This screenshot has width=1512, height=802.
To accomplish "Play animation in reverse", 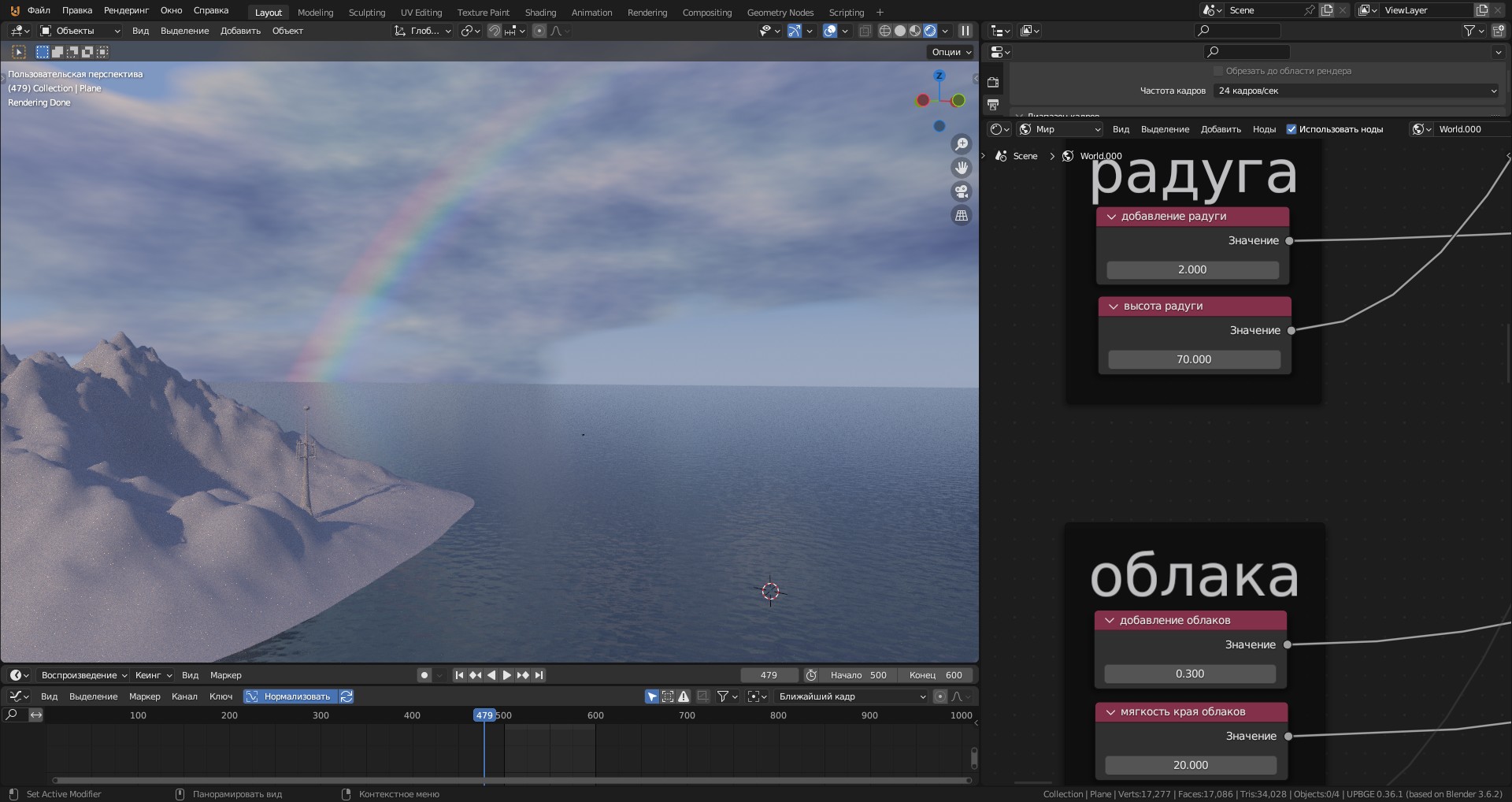I will click(x=491, y=675).
